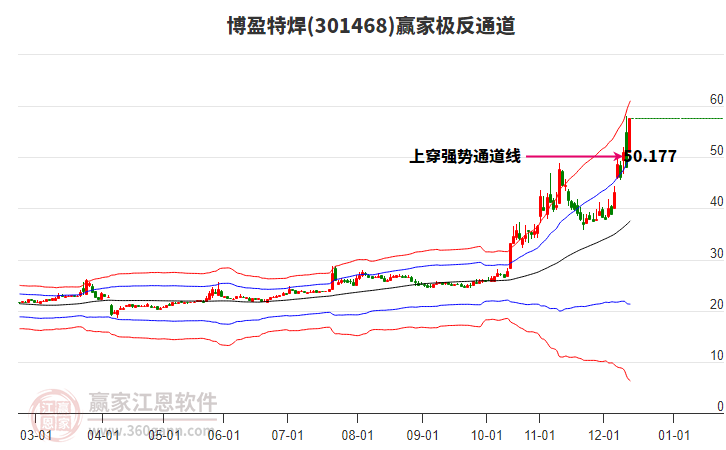
Task: Select the 08-01 date axis label
Action: pyautogui.click(x=357, y=436)
